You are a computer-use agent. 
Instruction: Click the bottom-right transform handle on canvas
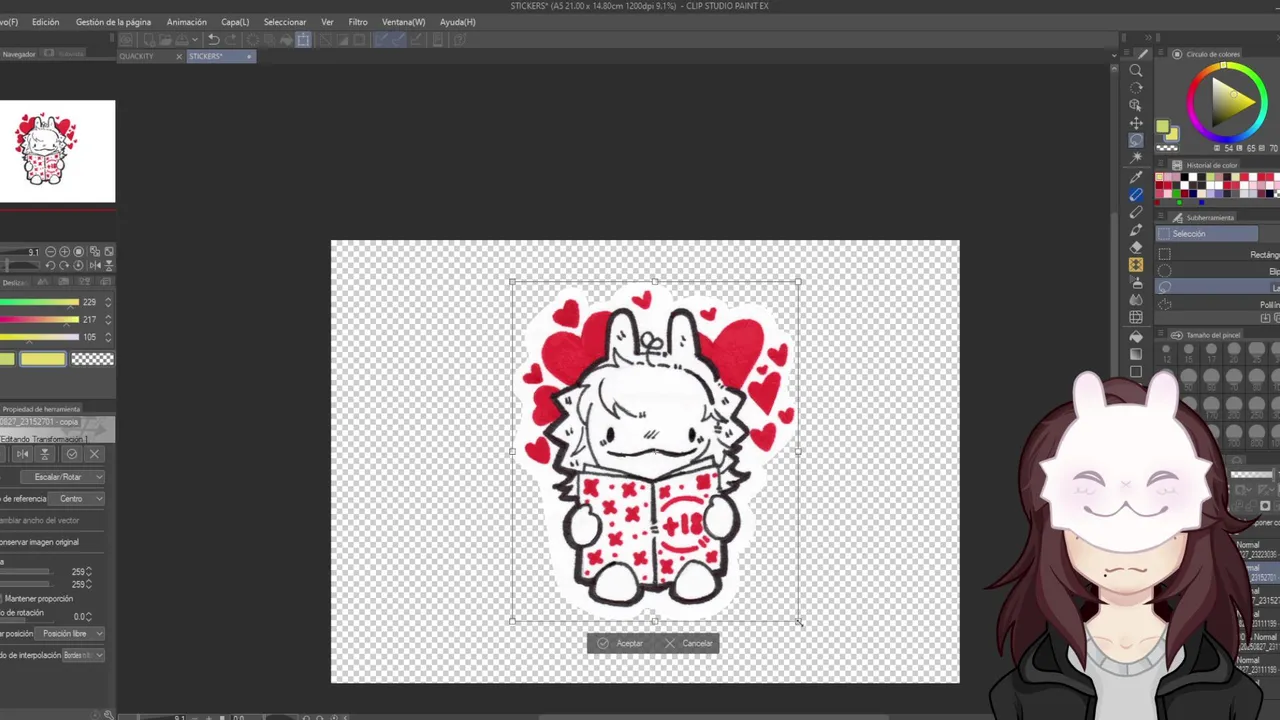(798, 621)
